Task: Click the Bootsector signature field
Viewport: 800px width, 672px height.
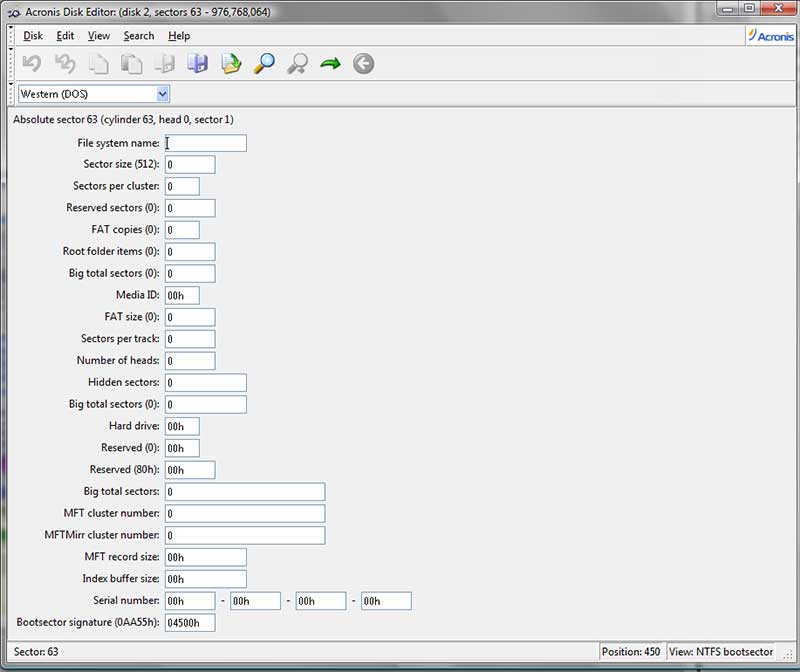Action: (x=190, y=623)
